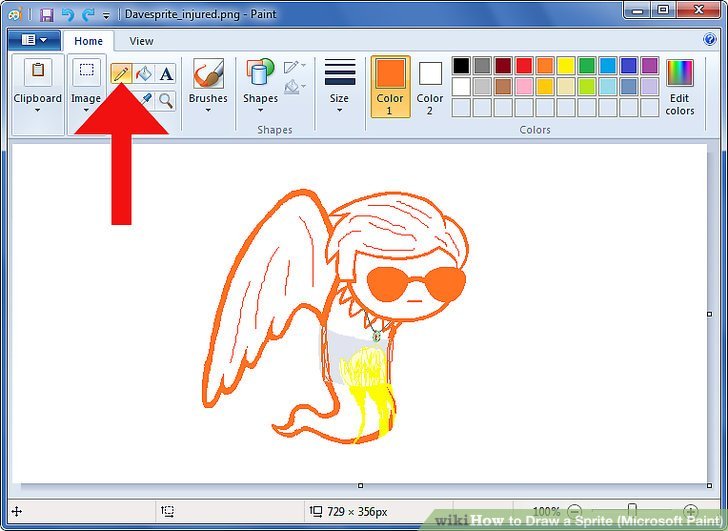Expand the Shapes gallery dropdown

[260, 86]
